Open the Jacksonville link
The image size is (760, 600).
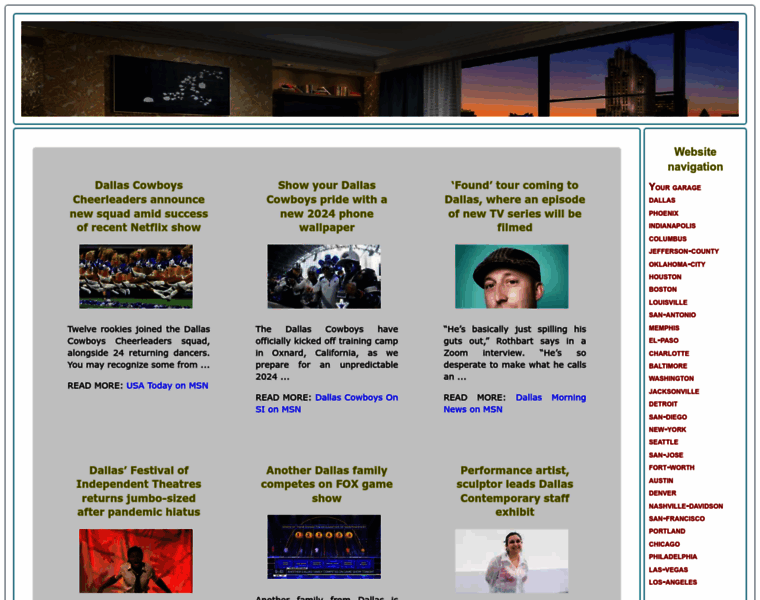pos(674,392)
